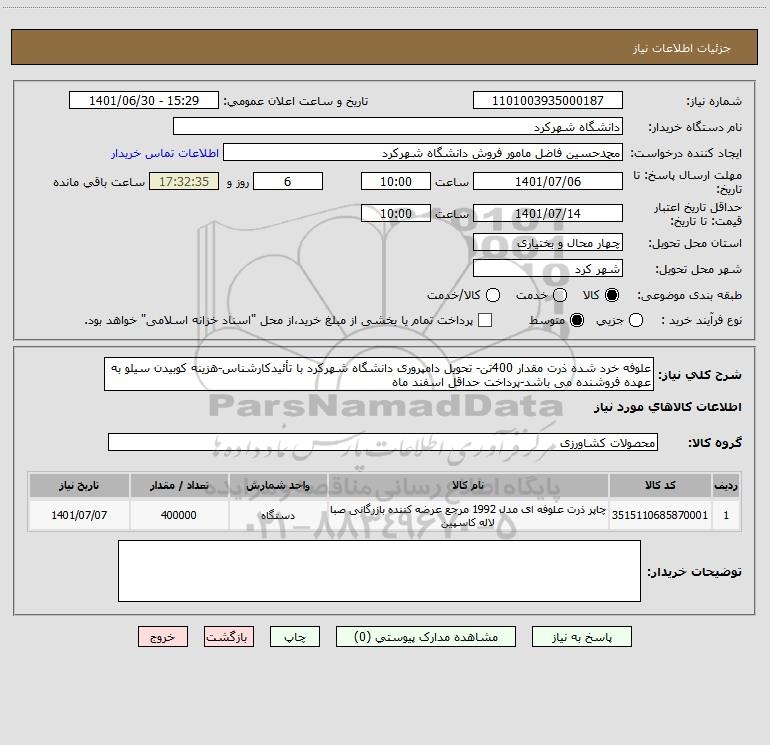Click the remaining time field 17:32:35
770x745 pixels.
point(184,181)
